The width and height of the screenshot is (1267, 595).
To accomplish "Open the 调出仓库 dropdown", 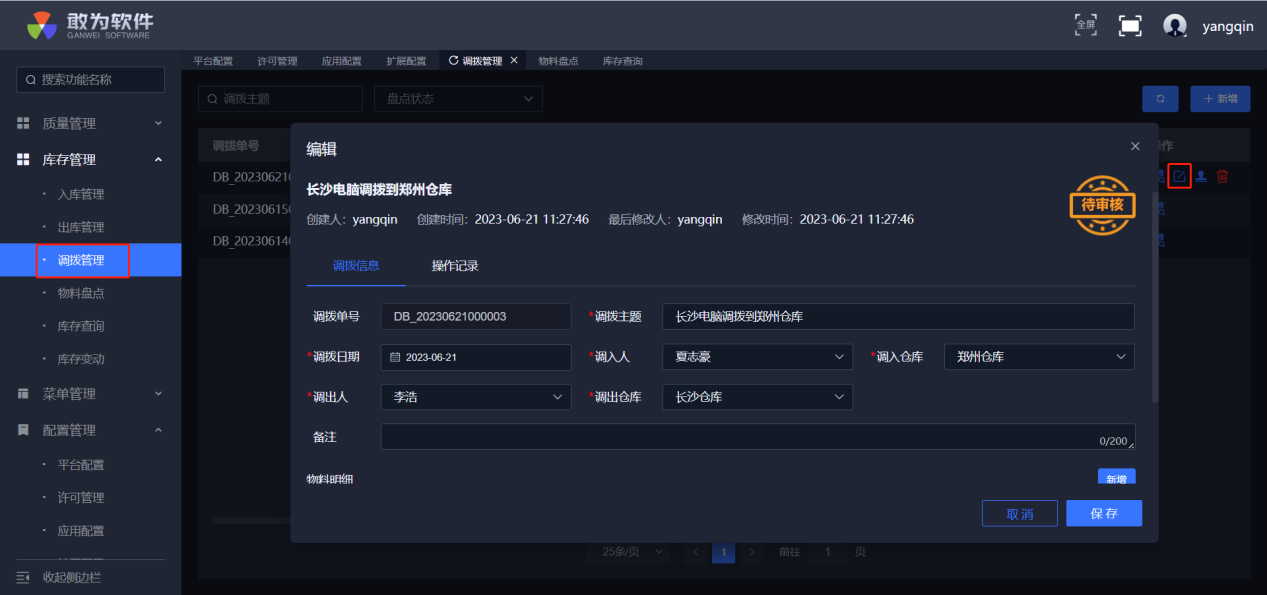I will pos(757,397).
